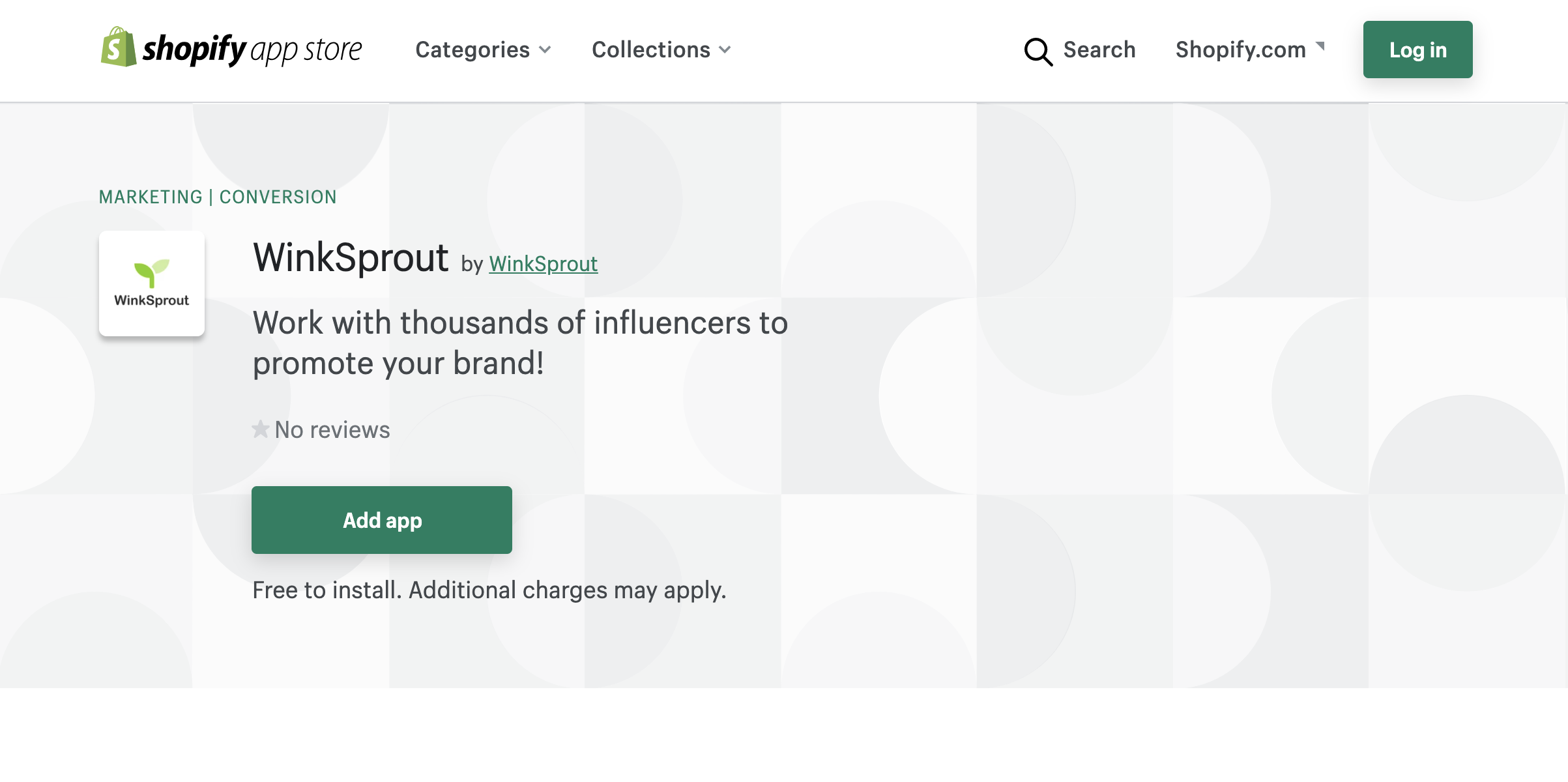Expand the Categories dropdown chevron
The height and width of the screenshot is (782, 1568).
(x=545, y=50)
